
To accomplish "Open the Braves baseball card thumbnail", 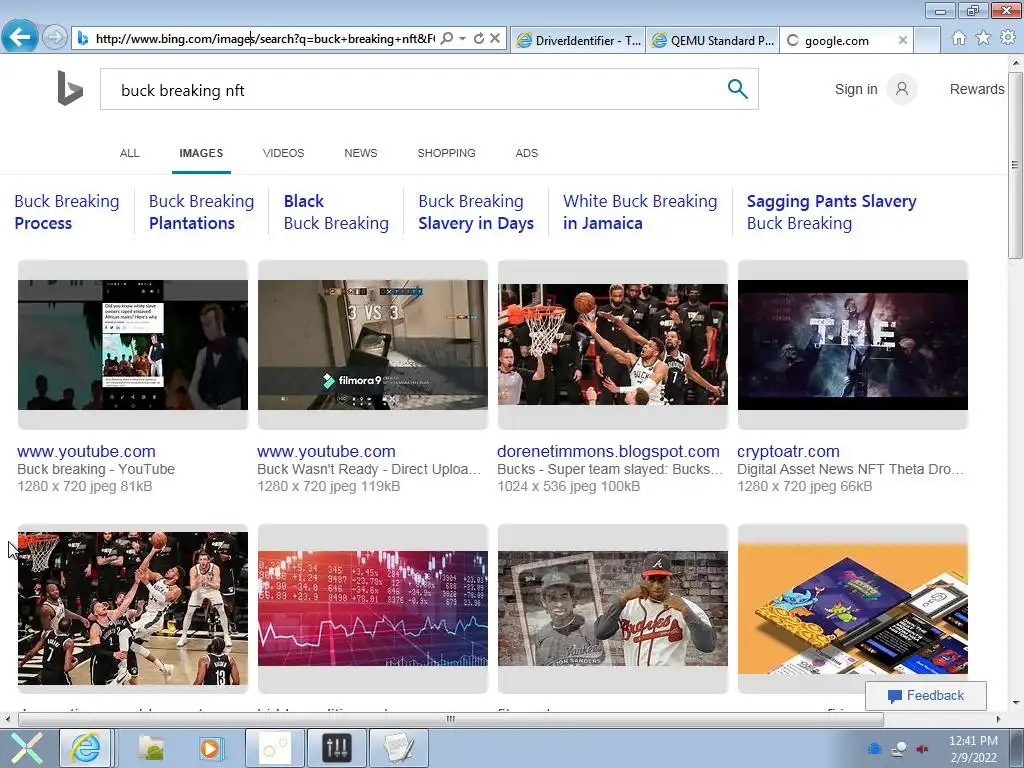I will pos(613,609).
